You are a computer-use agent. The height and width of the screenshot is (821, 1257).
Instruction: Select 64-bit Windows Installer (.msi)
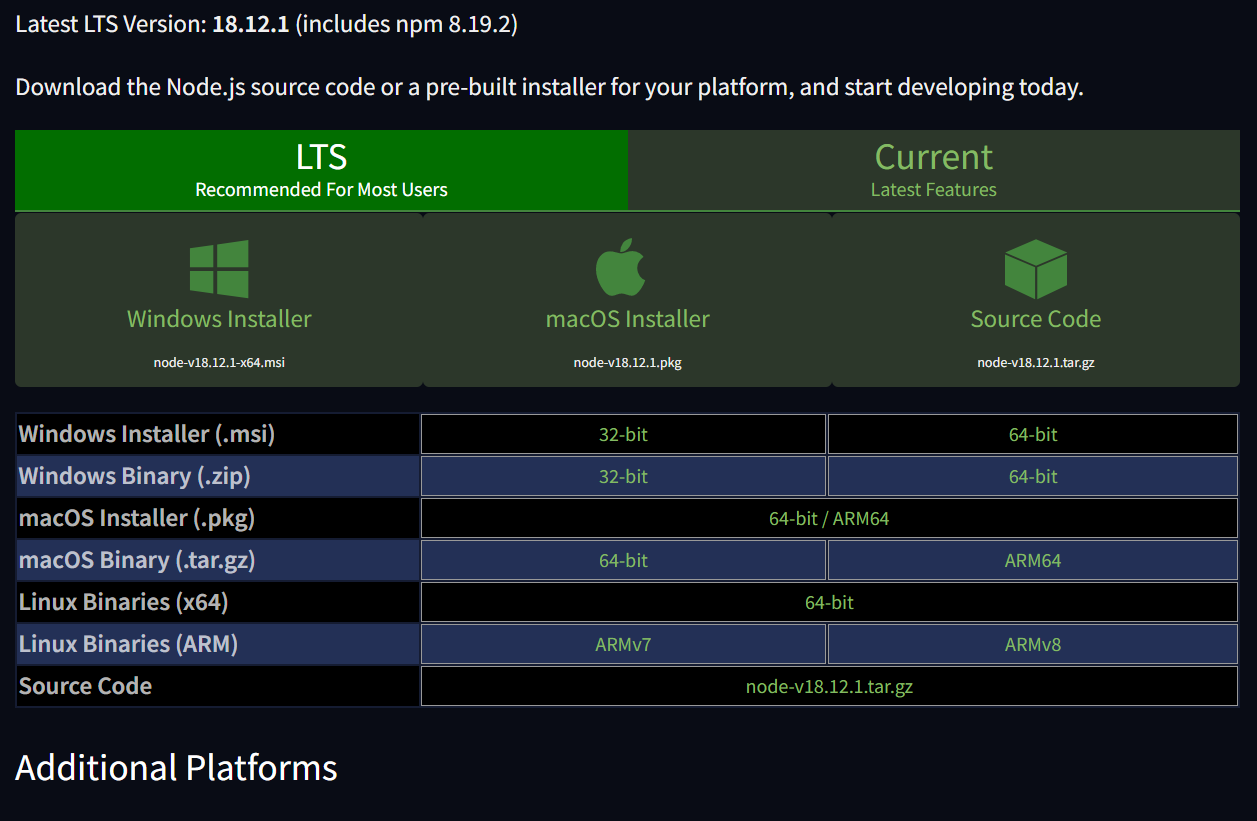tap(1032, 434)
